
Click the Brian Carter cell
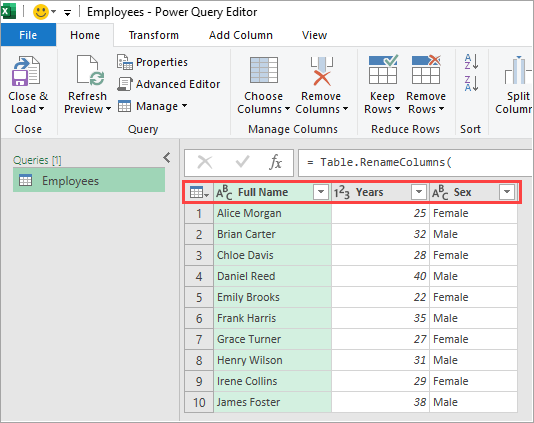point(272,234)
